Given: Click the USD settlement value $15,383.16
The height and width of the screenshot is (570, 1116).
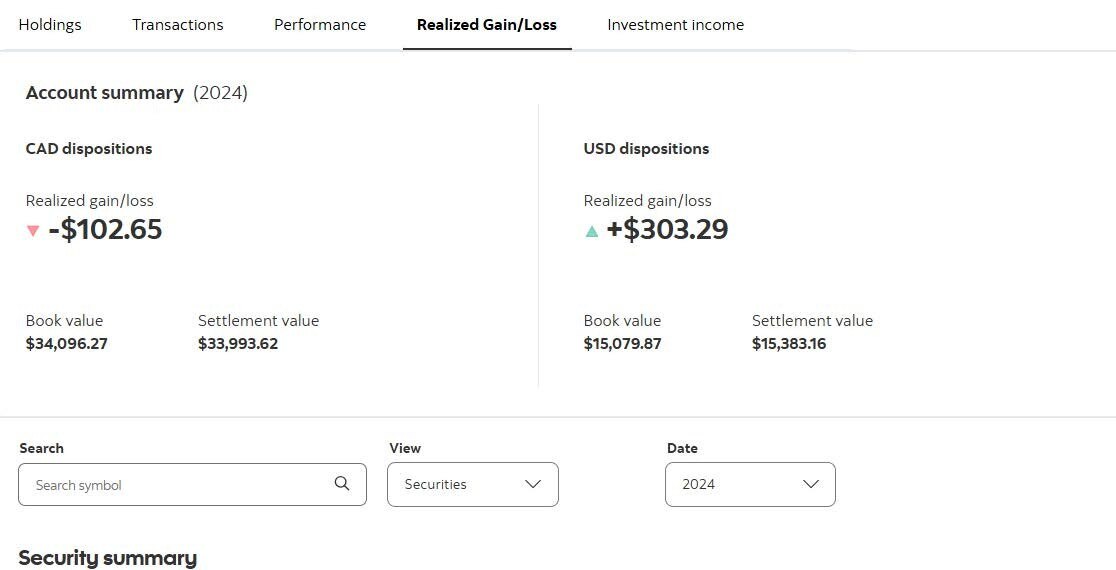Looking at the screenshot, I should 789,344.
